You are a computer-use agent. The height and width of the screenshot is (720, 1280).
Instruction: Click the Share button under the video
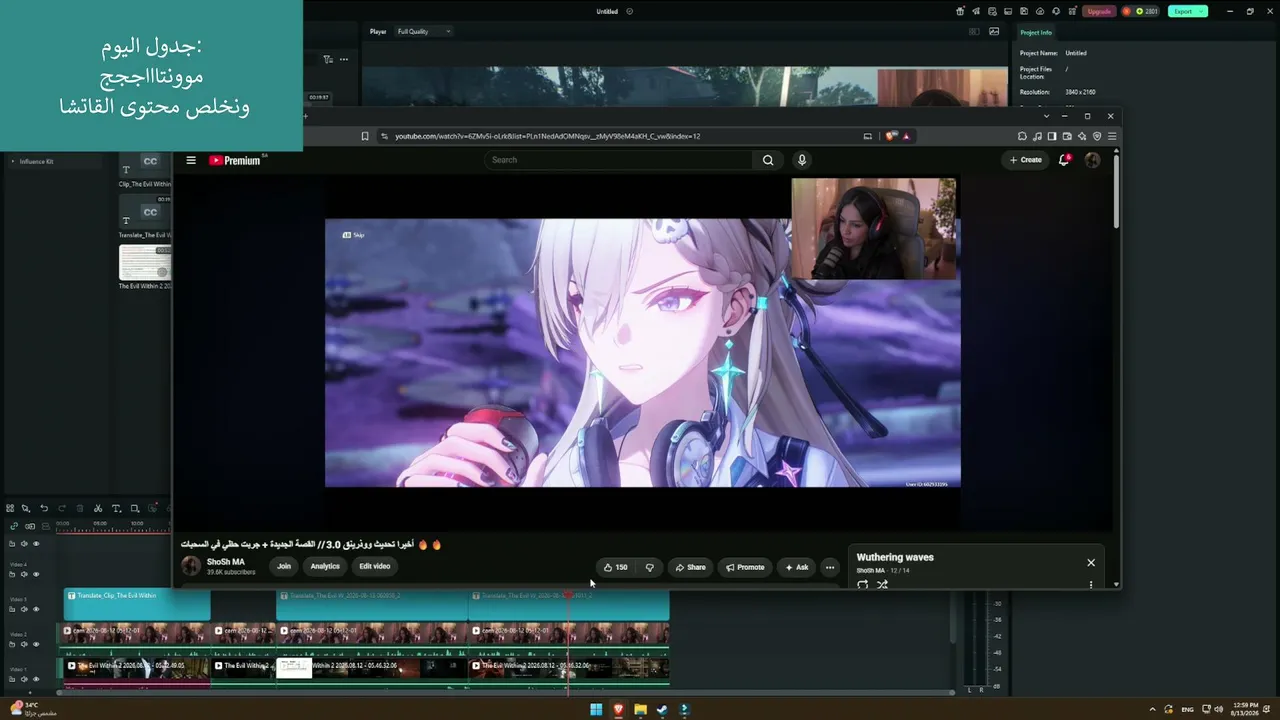pos(691,567)
